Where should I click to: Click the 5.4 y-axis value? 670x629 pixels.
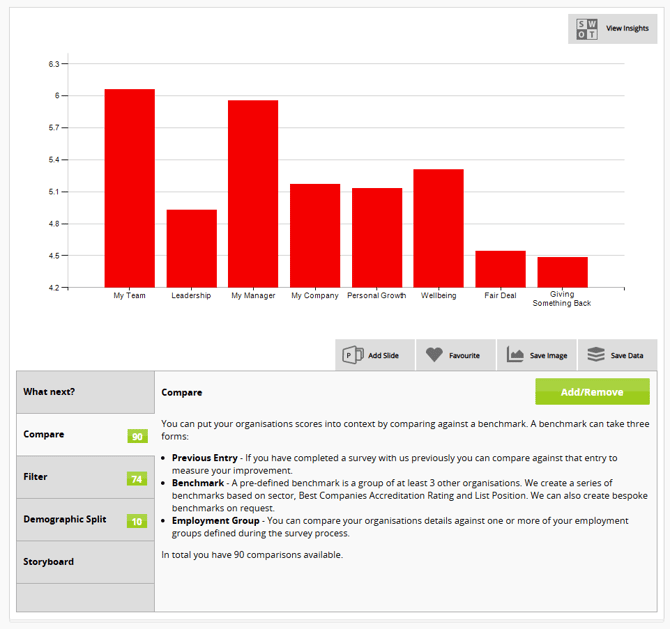click(x=54, y=160)
